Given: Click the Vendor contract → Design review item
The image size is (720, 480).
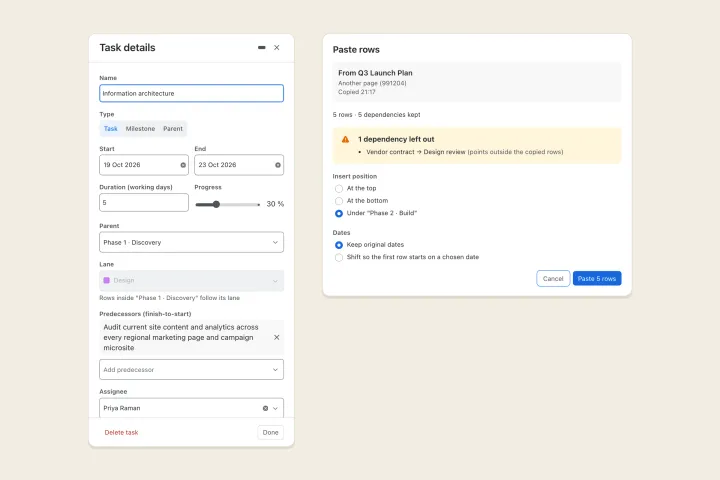Looking at the screenshot, I should tap(465, 152).
